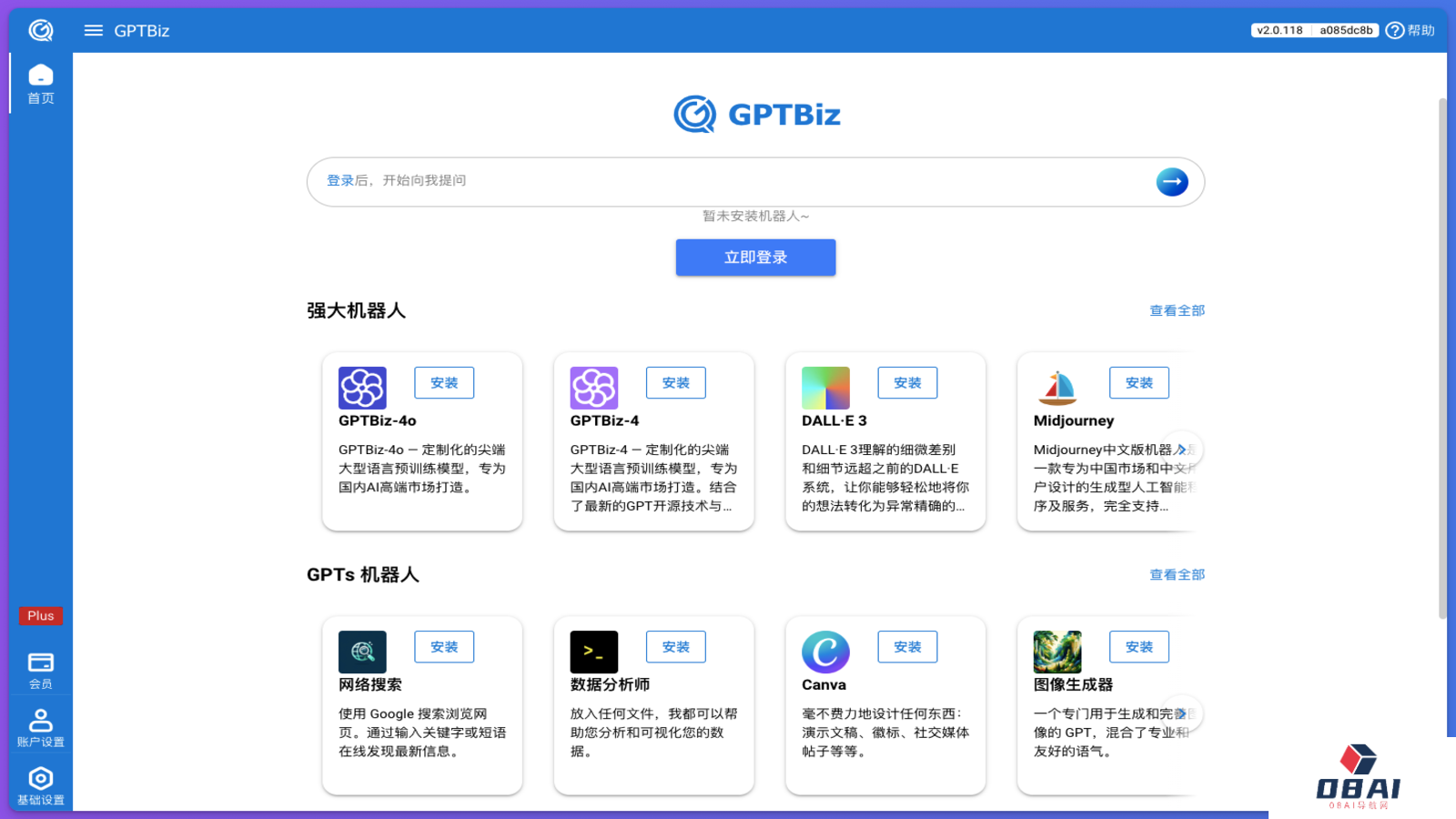Image resolution: width=1456 pixels, height=819 pixels.
Task: Click the GPTBiz logo in the top bar
Action: pyautogui.click(x=41, y=28)
